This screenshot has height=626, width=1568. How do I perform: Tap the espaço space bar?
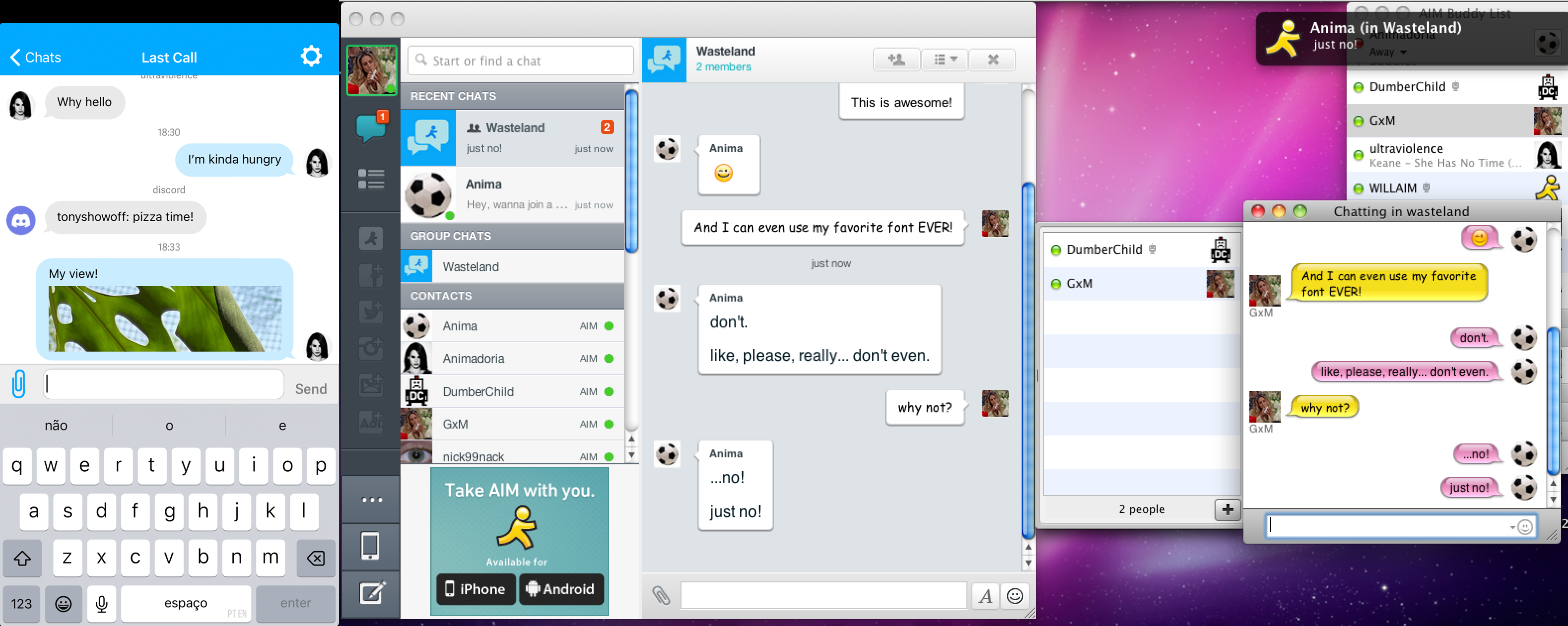186,604
